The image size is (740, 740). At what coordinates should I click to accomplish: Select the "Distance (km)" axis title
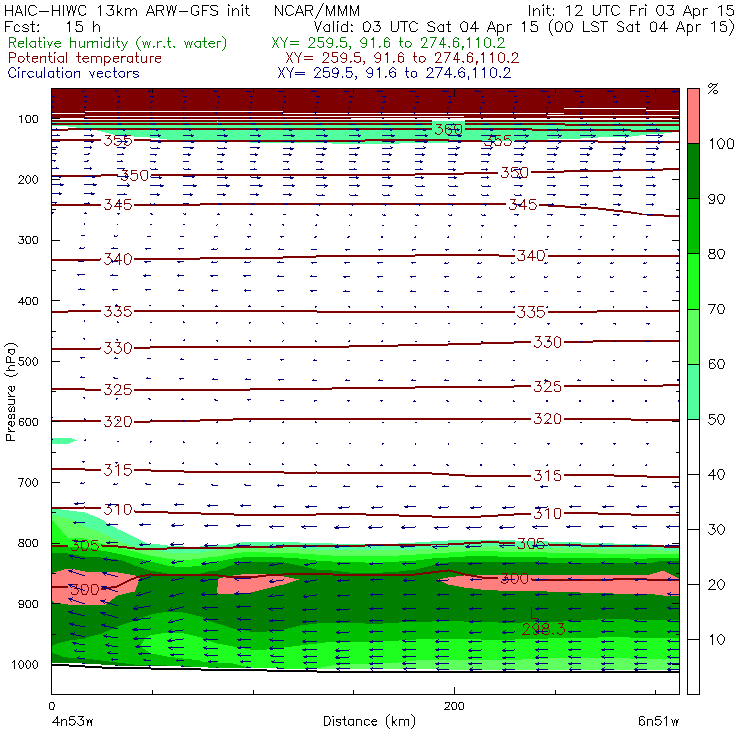click(369, 721)
